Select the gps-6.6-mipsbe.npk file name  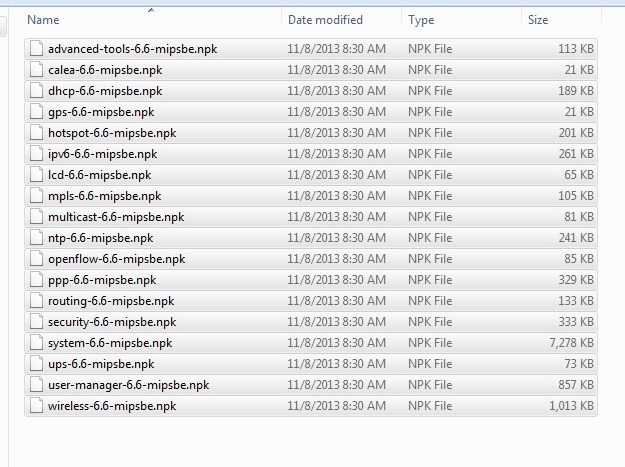click(101, 112)
